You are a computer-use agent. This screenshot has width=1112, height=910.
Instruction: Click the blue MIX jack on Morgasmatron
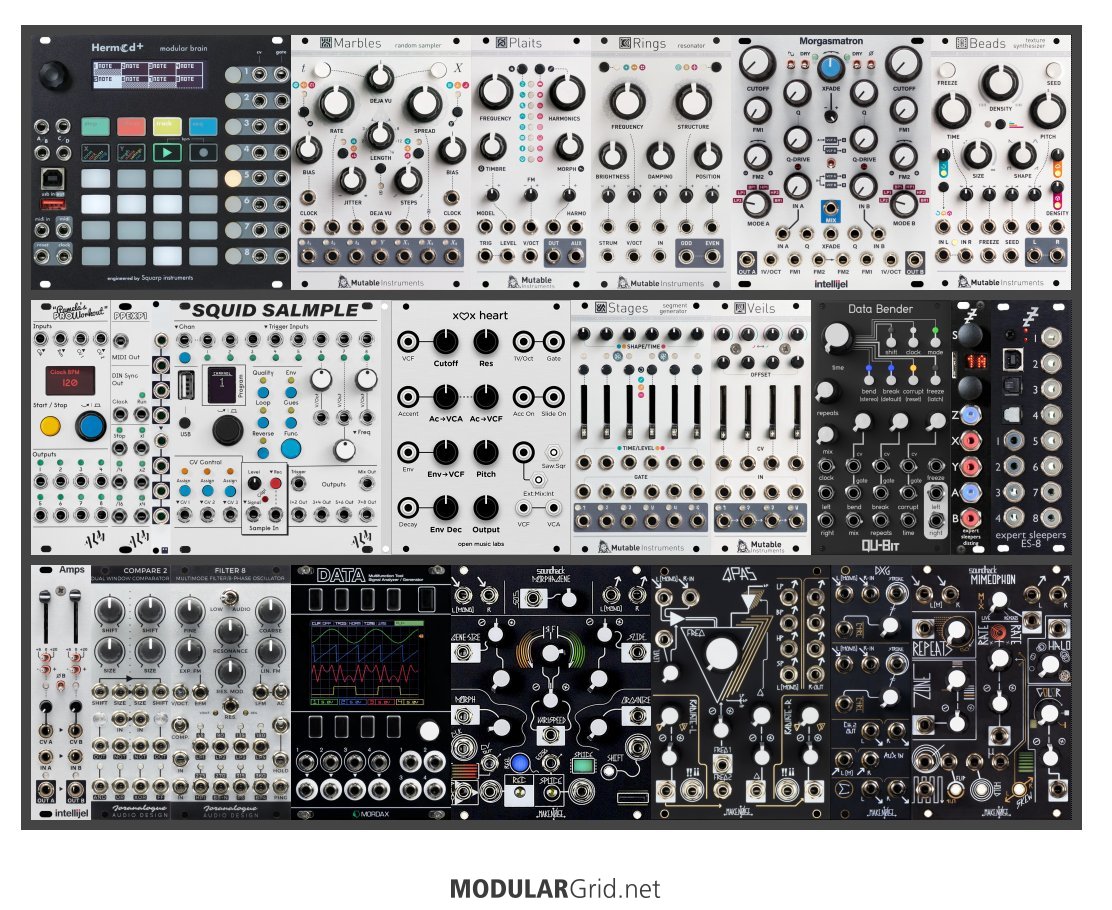coord(830,209)
